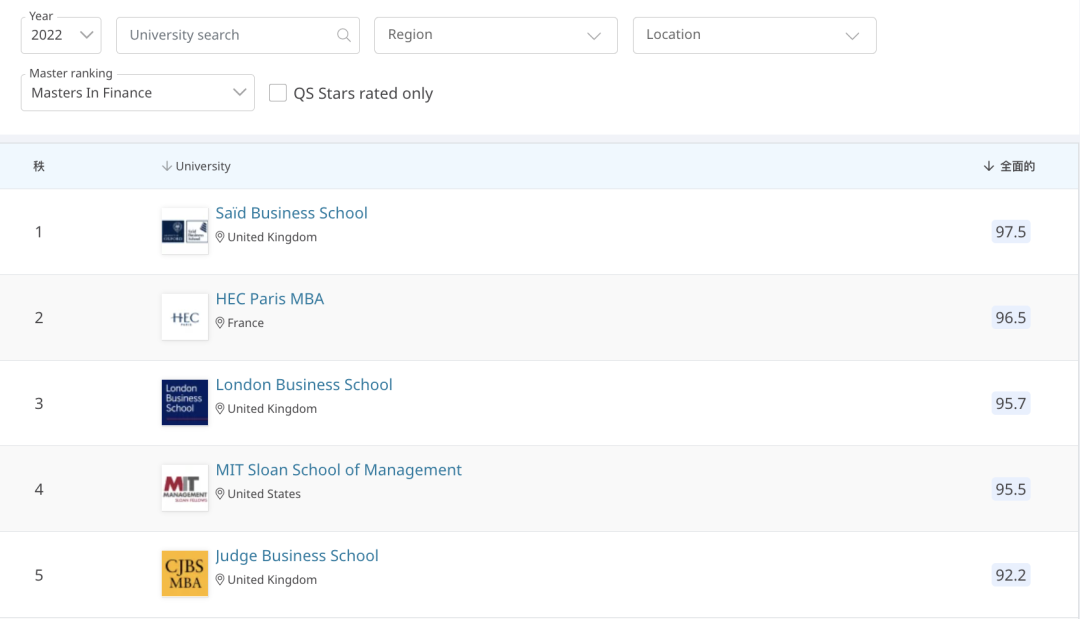Click location pin beside France
This screenshot has height=619, width=1080.
(220, 323)
